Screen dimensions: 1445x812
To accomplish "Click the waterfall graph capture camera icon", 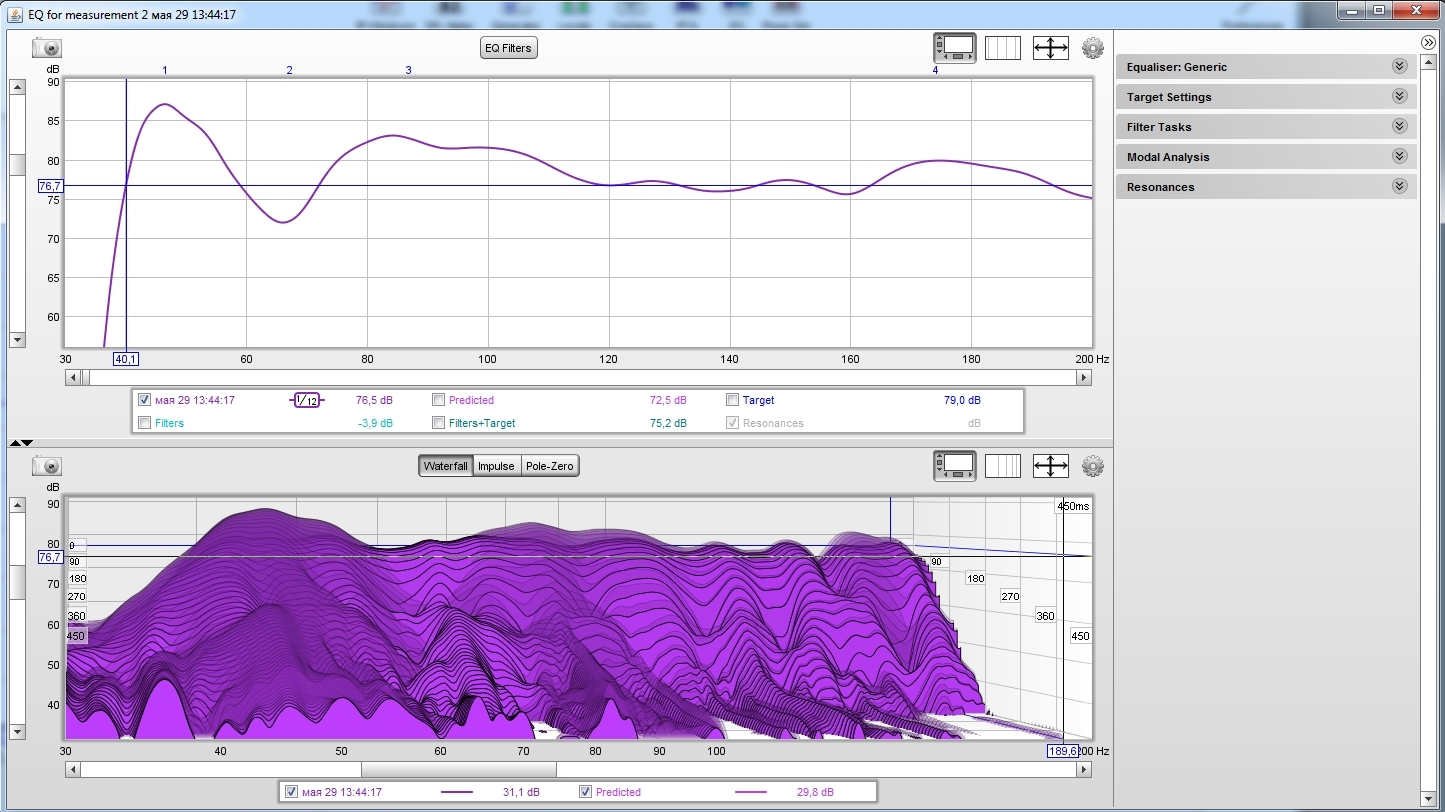I will click(x=47, y=466).
